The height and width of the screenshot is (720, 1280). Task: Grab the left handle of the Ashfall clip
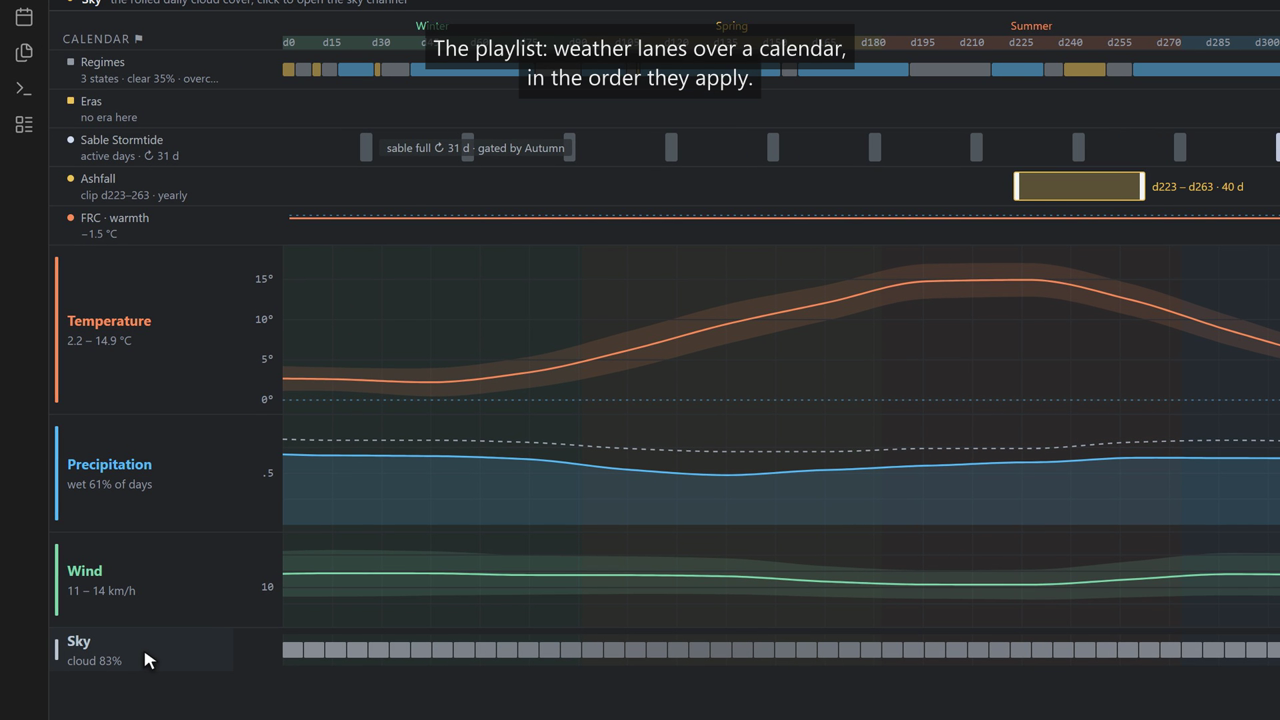pyautogui.click(x=1016, y=186)
